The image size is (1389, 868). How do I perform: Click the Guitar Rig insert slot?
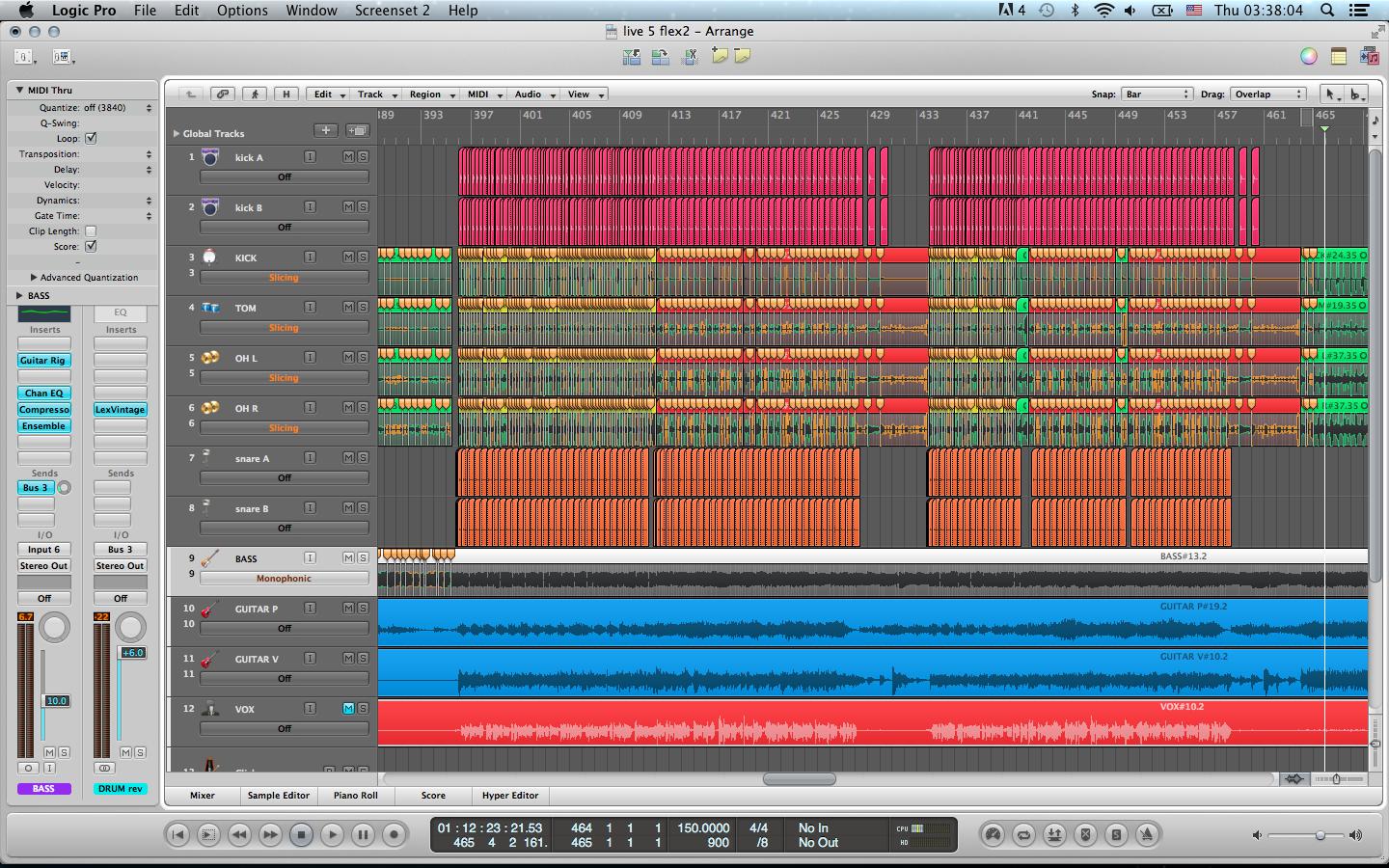43,361
